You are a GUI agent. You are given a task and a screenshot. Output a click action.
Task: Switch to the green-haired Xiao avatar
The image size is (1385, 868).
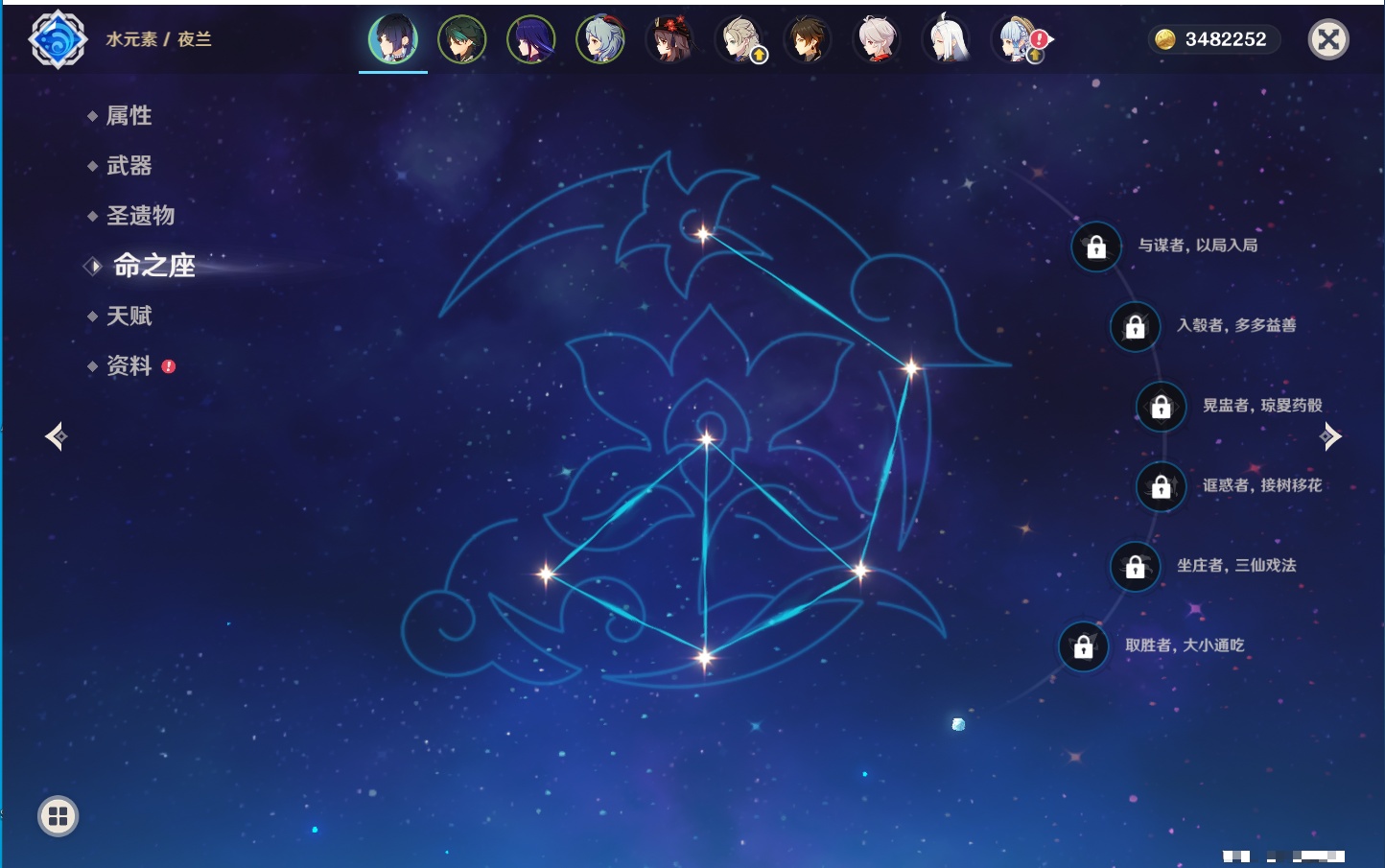click(462, 39)
